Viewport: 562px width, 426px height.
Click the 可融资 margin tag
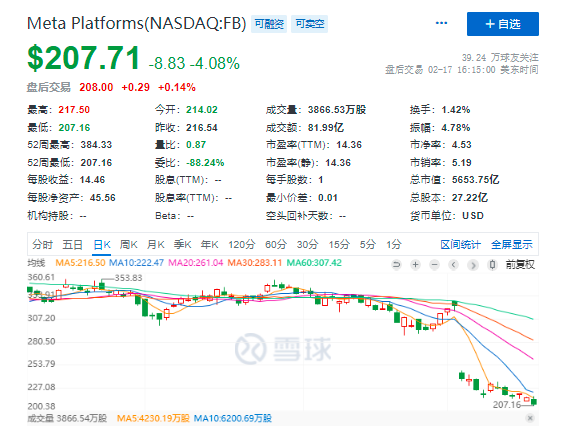(269, 24)
